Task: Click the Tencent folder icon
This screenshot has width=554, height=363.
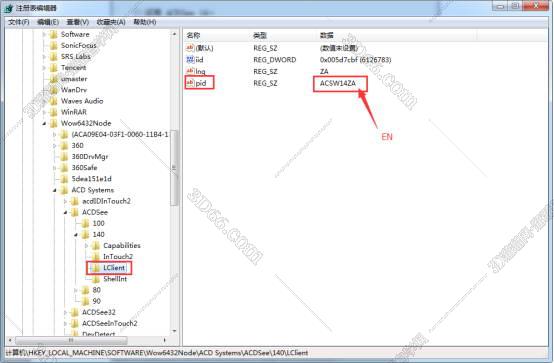Action: (x=53, y=68)
